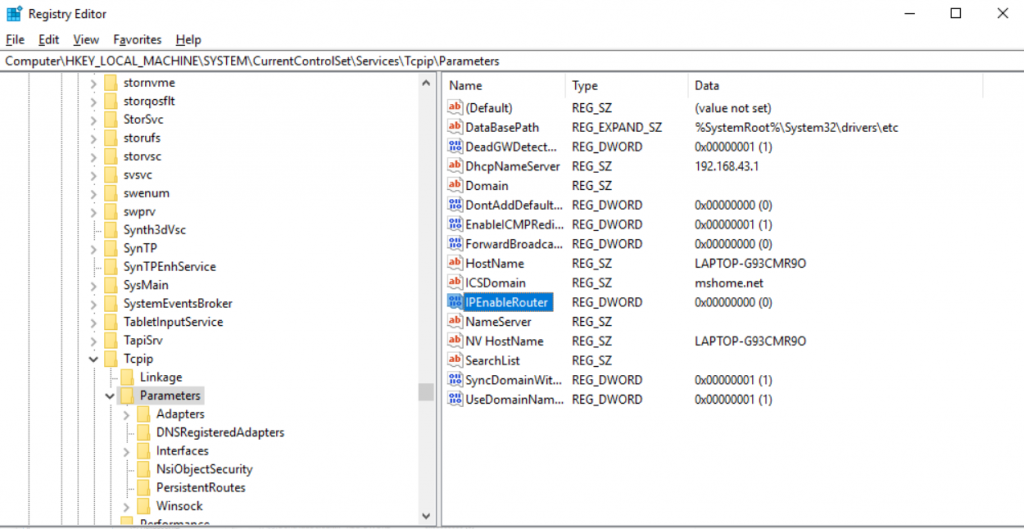
Task: Select the svsvc key
Action: pos(137,175)
